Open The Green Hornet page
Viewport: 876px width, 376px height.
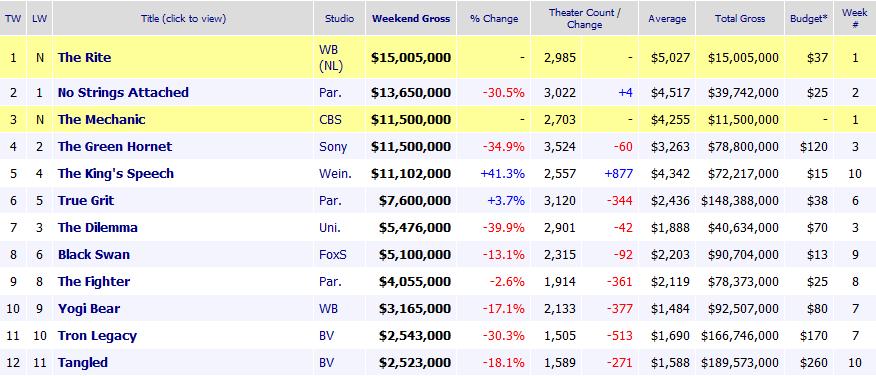115,146
